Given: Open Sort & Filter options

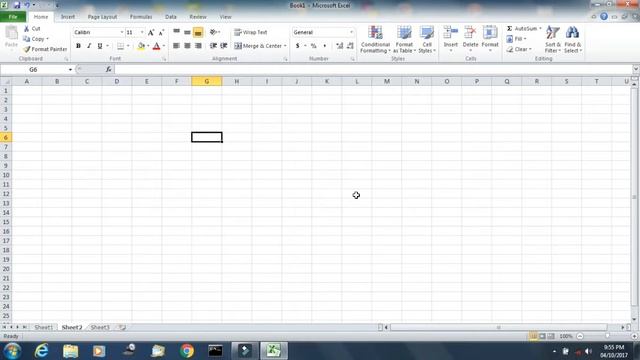Looking at the screenshot, I should tap(553, 39).
